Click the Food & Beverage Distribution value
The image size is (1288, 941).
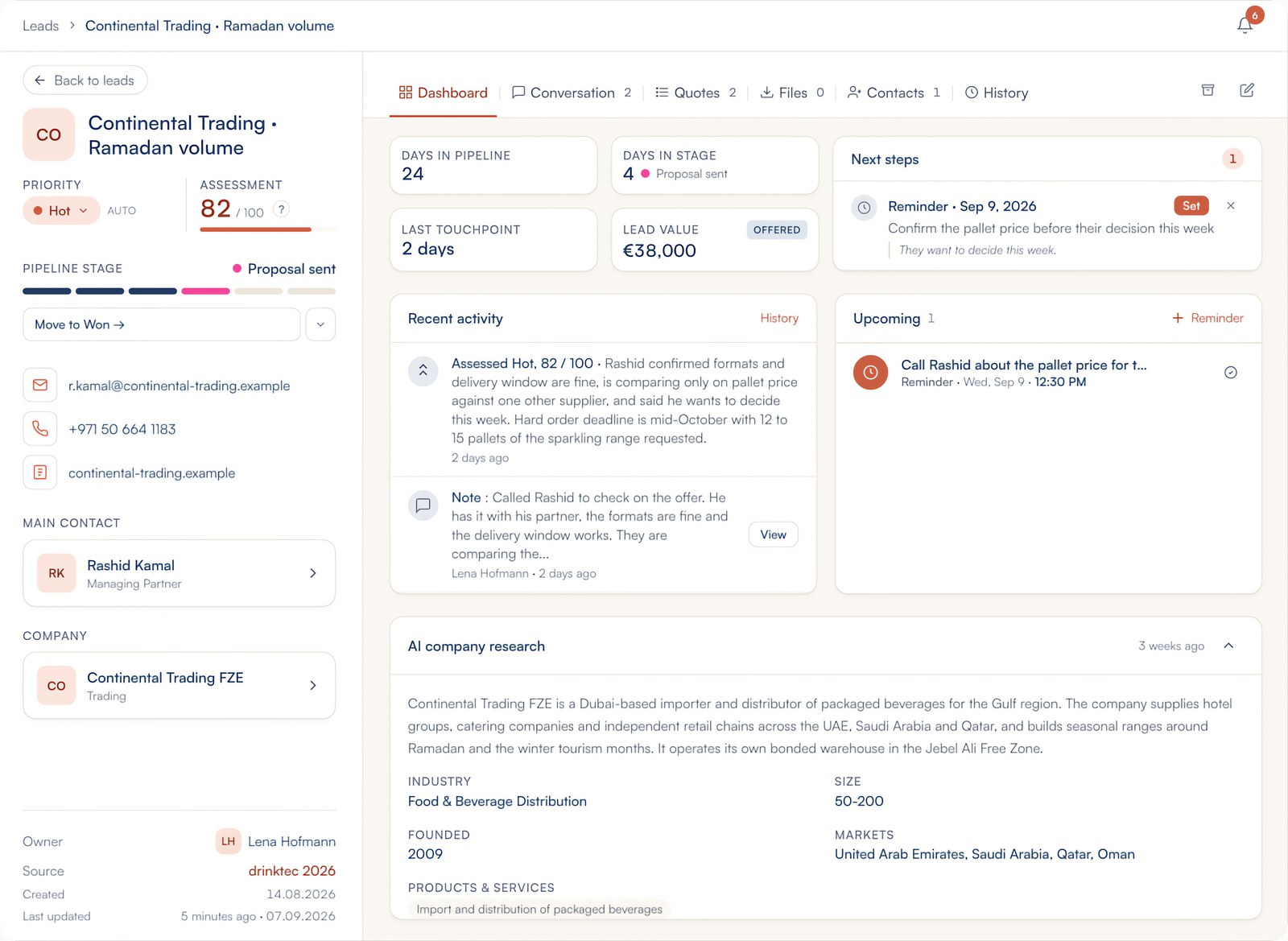[497, 802]
